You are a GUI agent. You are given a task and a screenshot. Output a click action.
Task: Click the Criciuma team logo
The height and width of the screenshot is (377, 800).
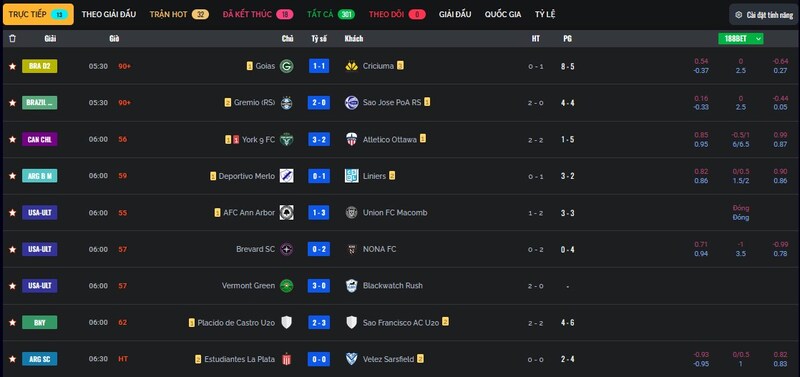click(x=352, y=66)
